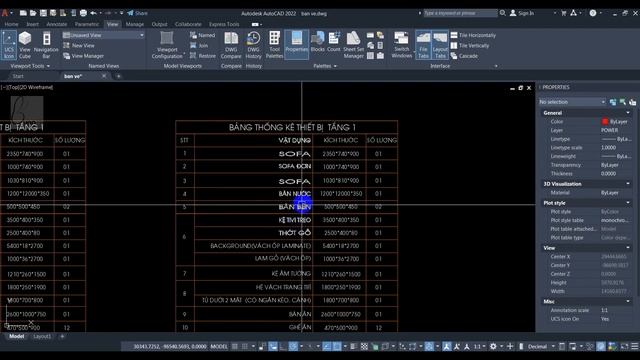Click the Layer value POWER
640x360 pixels.
click(609, 130)
